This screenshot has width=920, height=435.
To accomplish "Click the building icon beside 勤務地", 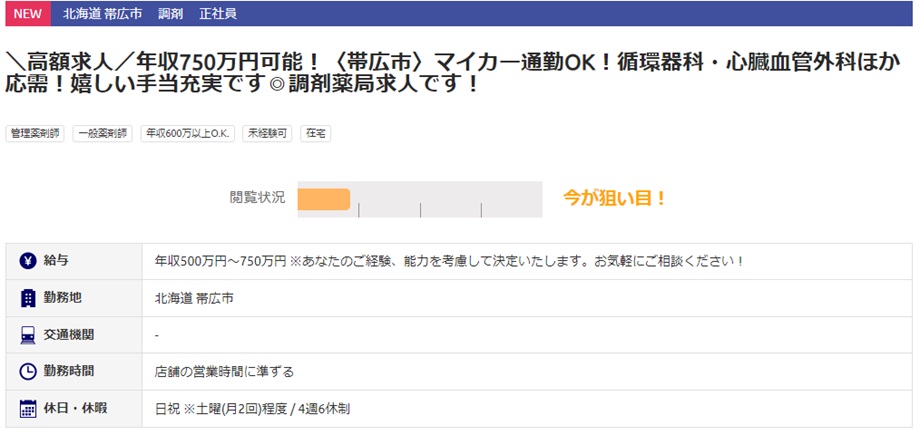I will [x=28, y=298].
